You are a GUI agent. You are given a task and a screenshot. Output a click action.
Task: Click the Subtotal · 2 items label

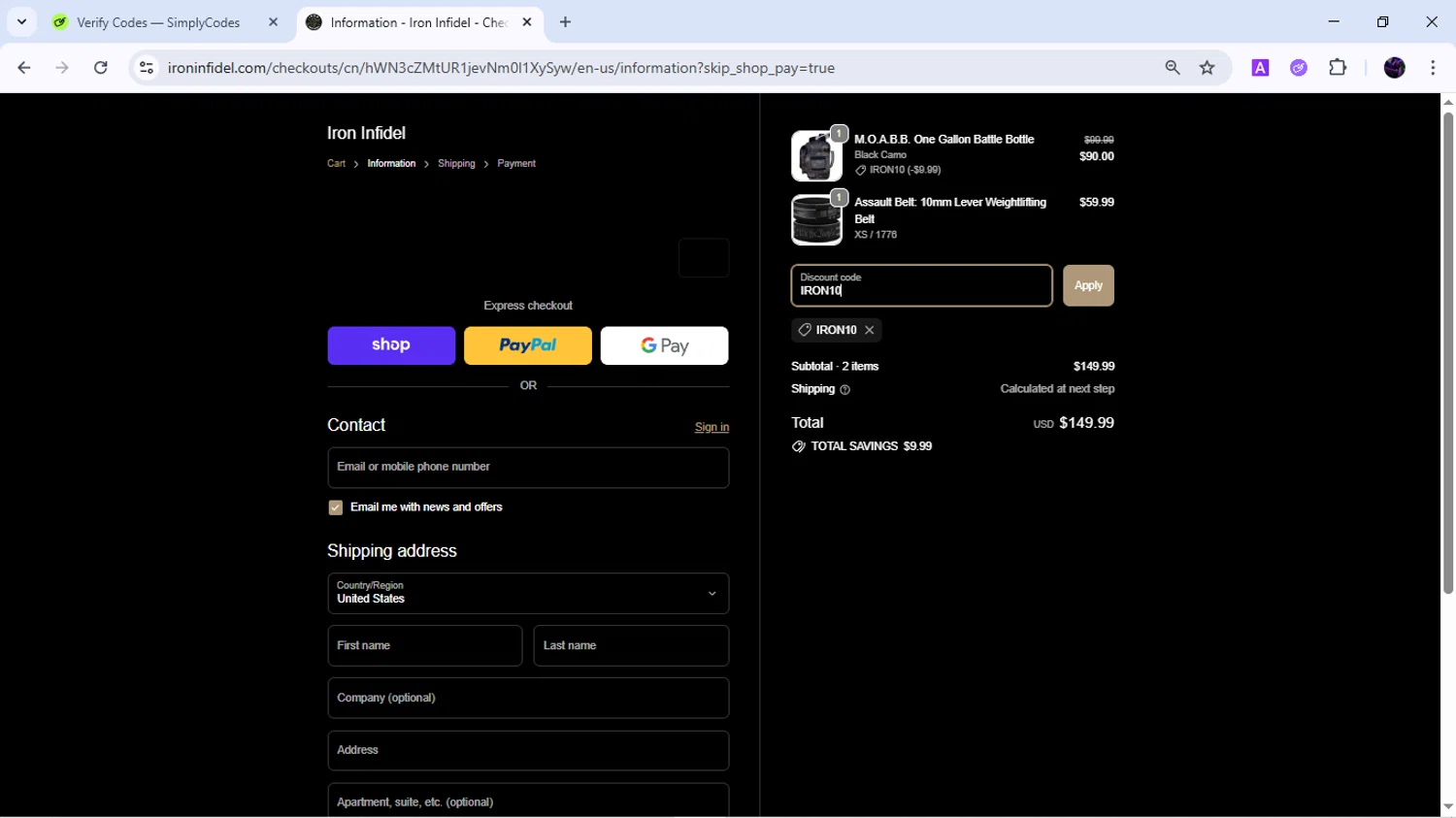835,367
